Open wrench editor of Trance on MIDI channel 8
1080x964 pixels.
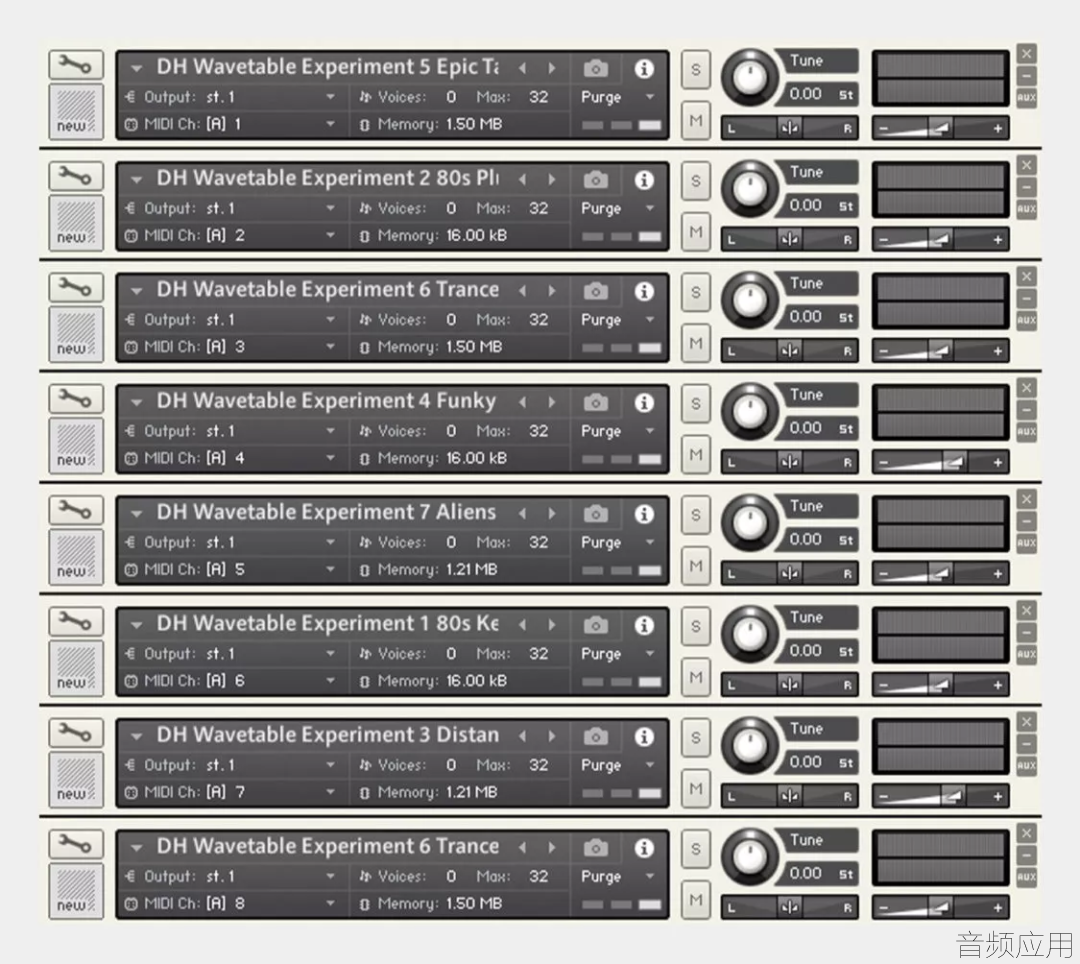76,845
